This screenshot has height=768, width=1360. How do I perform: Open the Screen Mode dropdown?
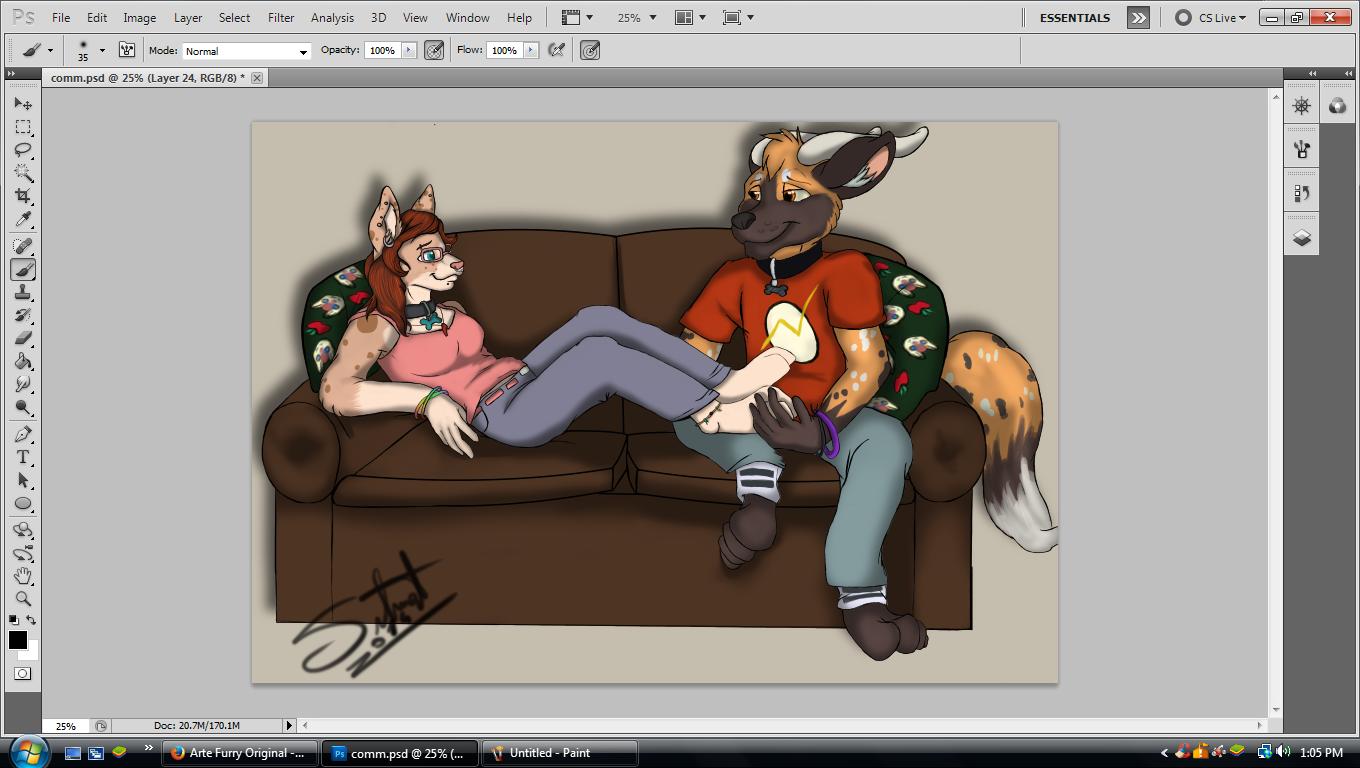(738, 17)
